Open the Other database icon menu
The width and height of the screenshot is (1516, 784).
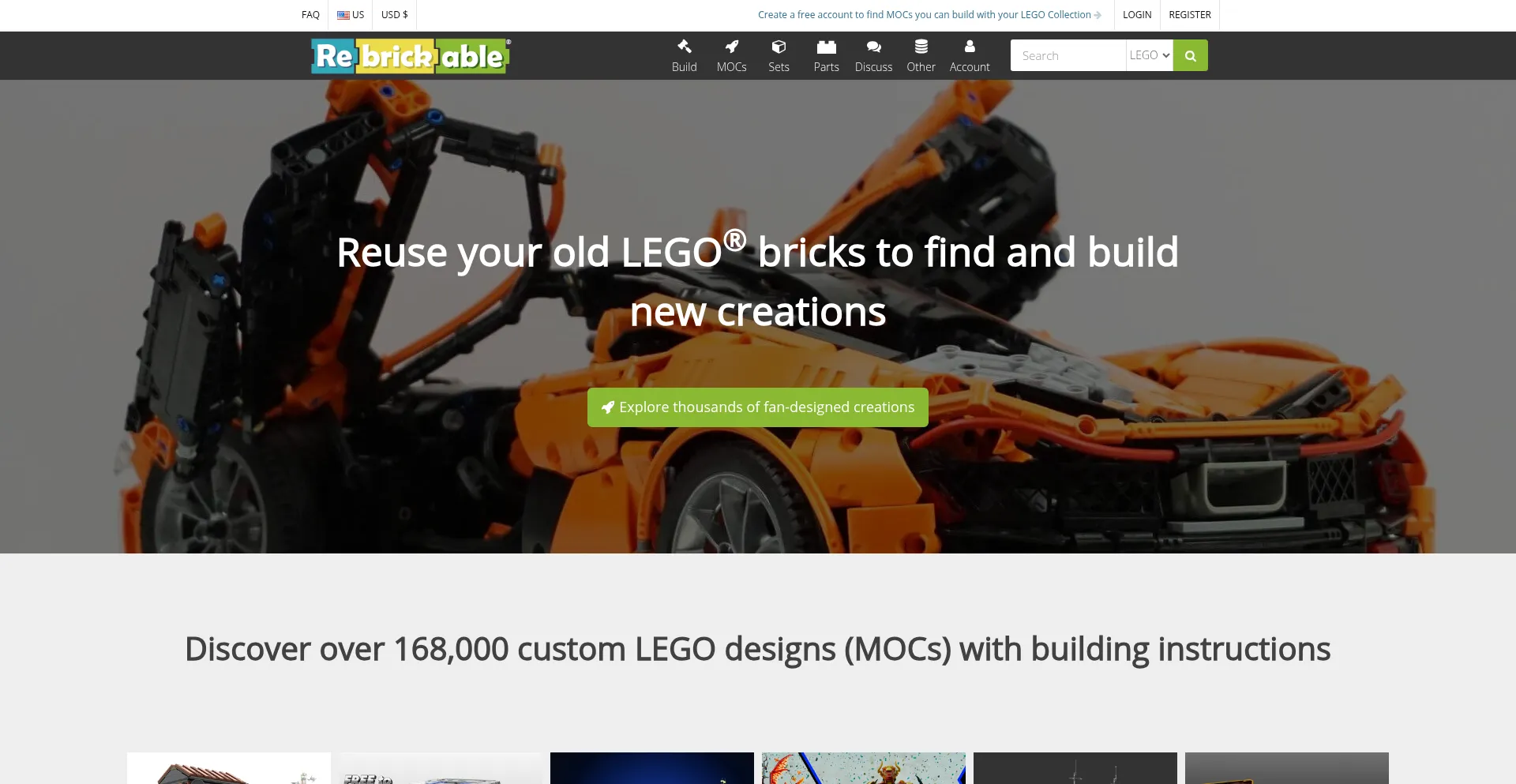[x=921, y=56]
